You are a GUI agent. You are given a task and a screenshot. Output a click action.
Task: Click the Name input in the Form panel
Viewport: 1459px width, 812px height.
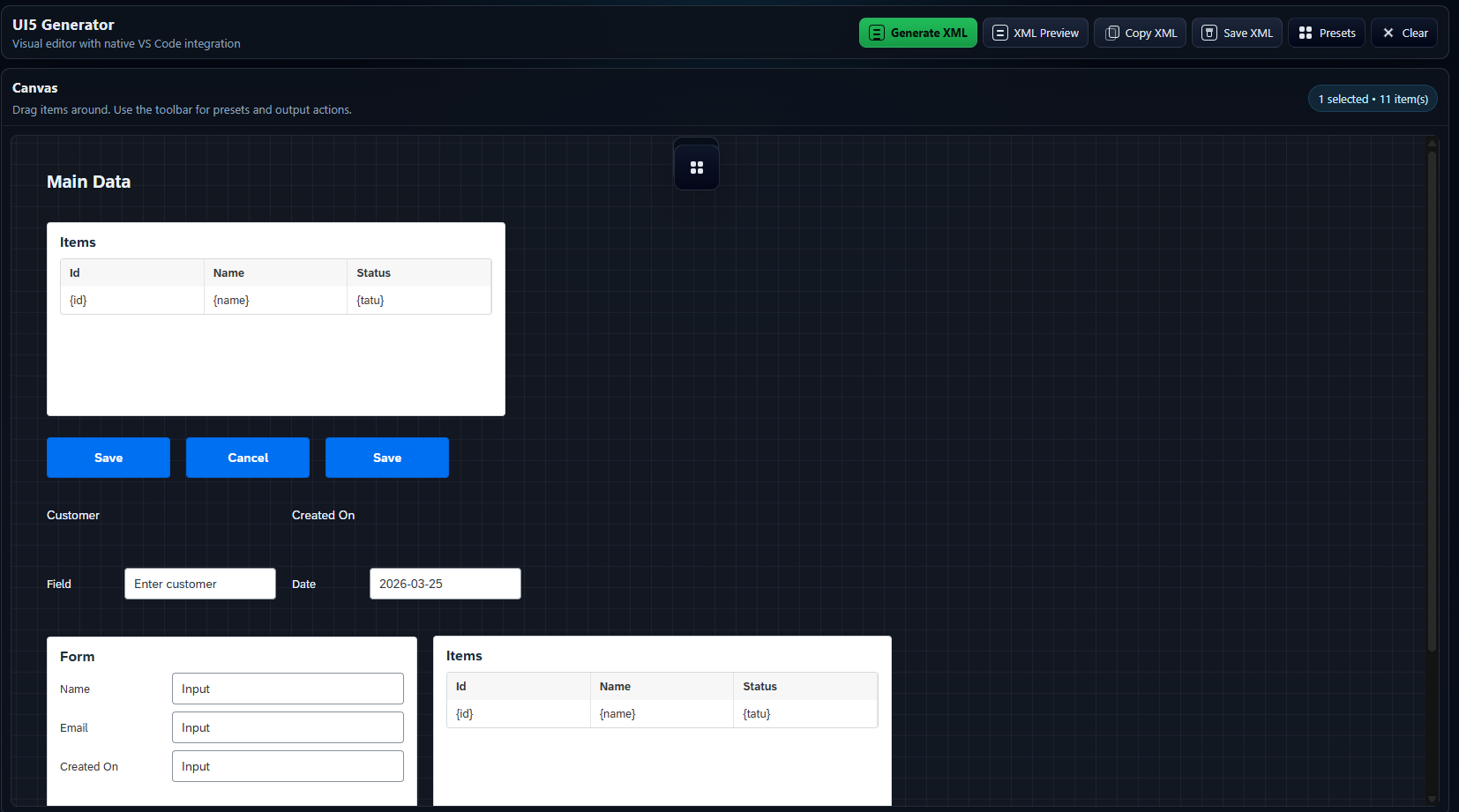[288, 689]
